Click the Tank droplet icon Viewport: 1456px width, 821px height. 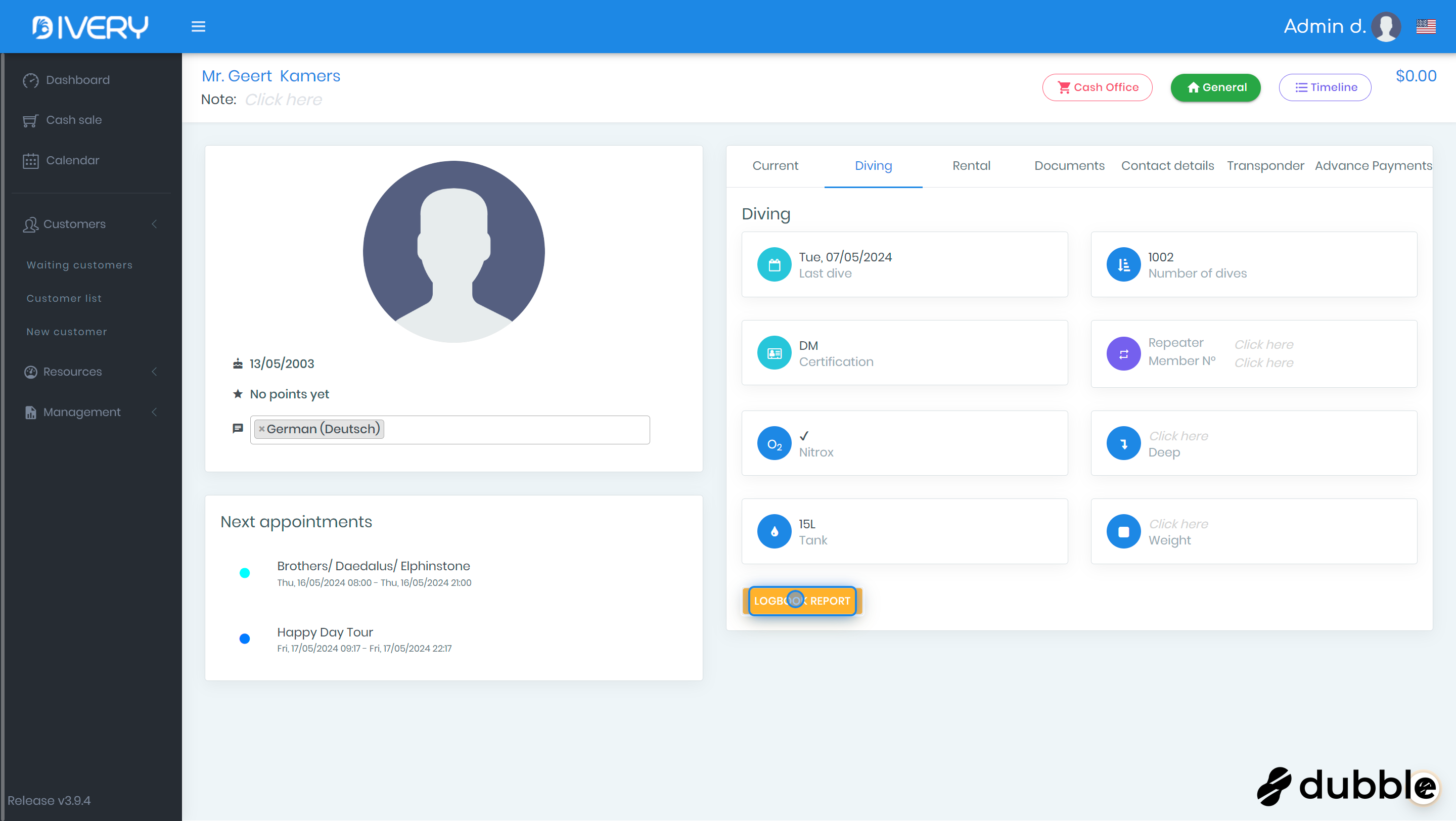click(x=774, y=532)
